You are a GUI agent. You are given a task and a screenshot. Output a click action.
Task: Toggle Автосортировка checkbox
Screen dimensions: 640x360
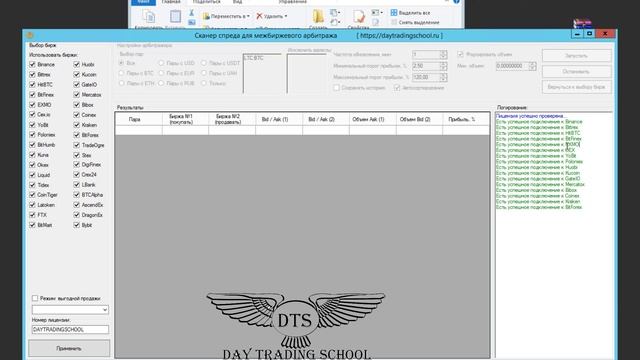pos(397,88)
